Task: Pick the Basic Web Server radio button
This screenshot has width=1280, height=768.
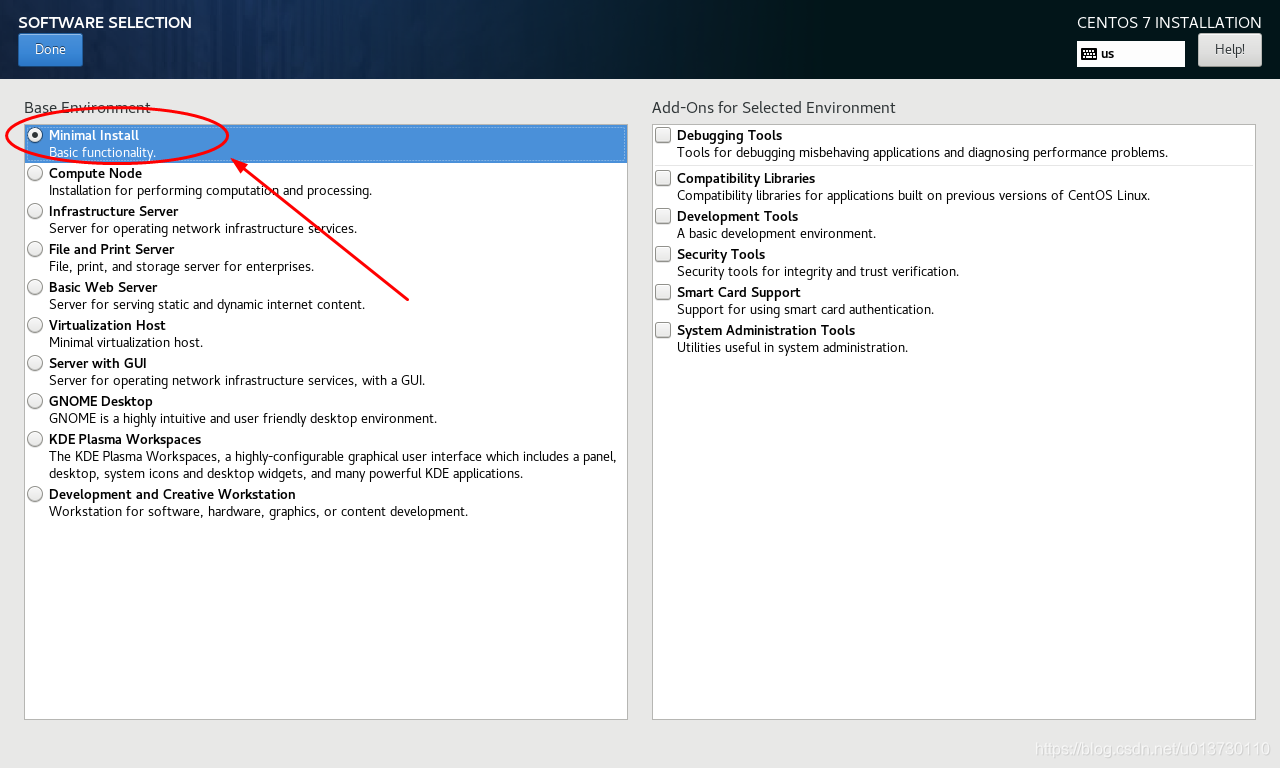Action: [x=35, y=287]
